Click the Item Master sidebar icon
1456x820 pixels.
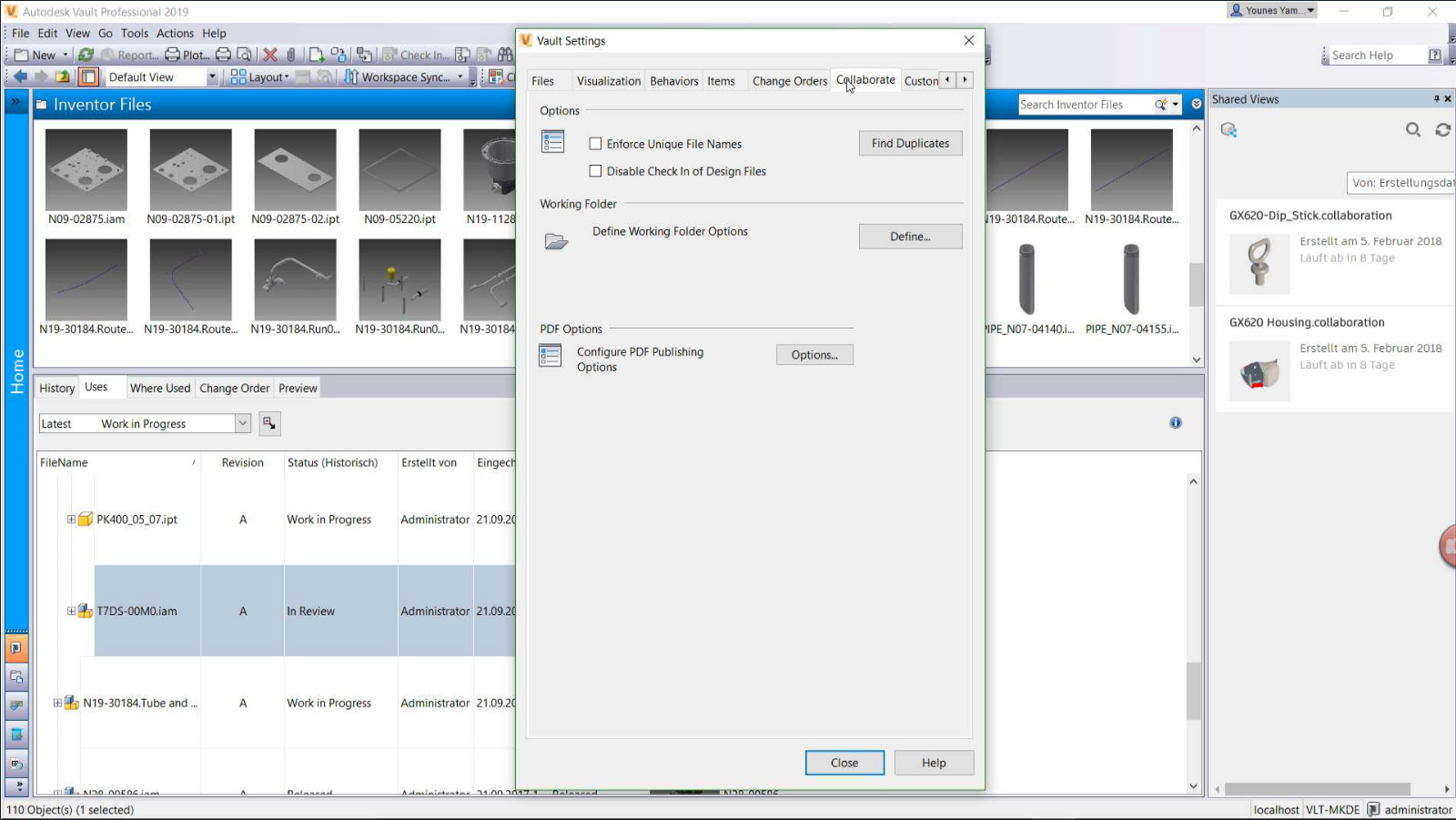15,734
